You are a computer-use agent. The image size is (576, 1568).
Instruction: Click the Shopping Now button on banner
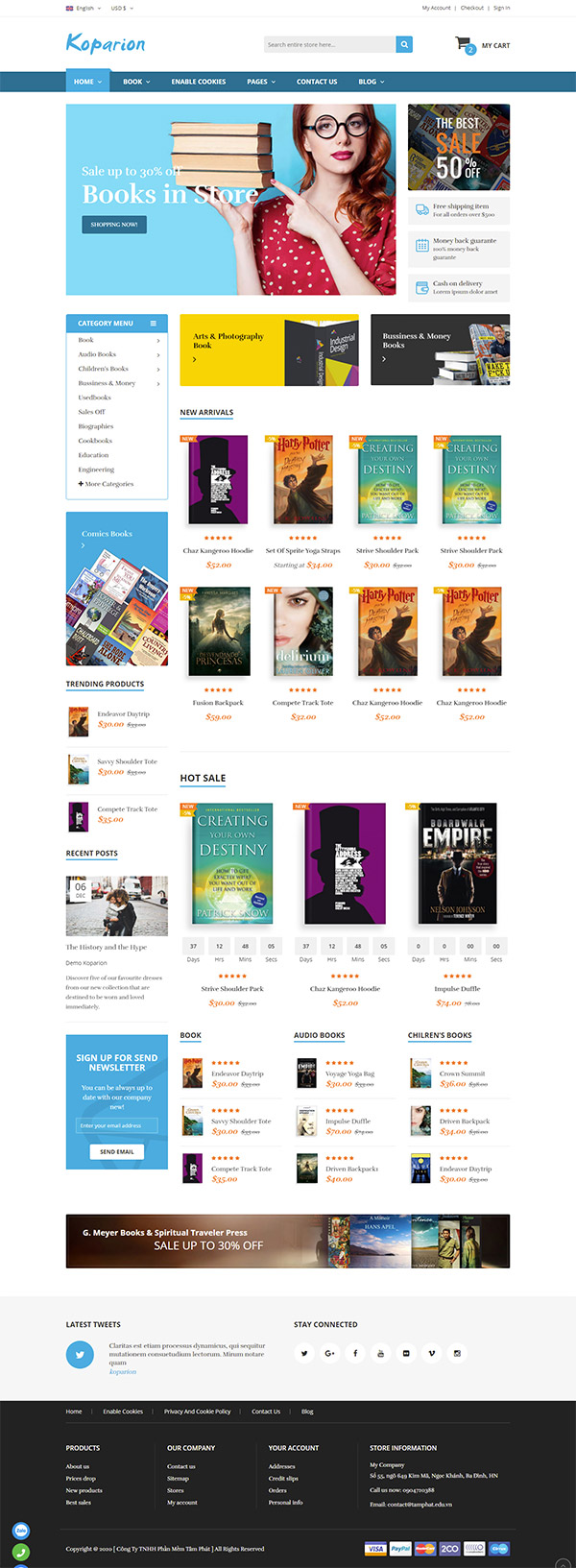(114, 225)
